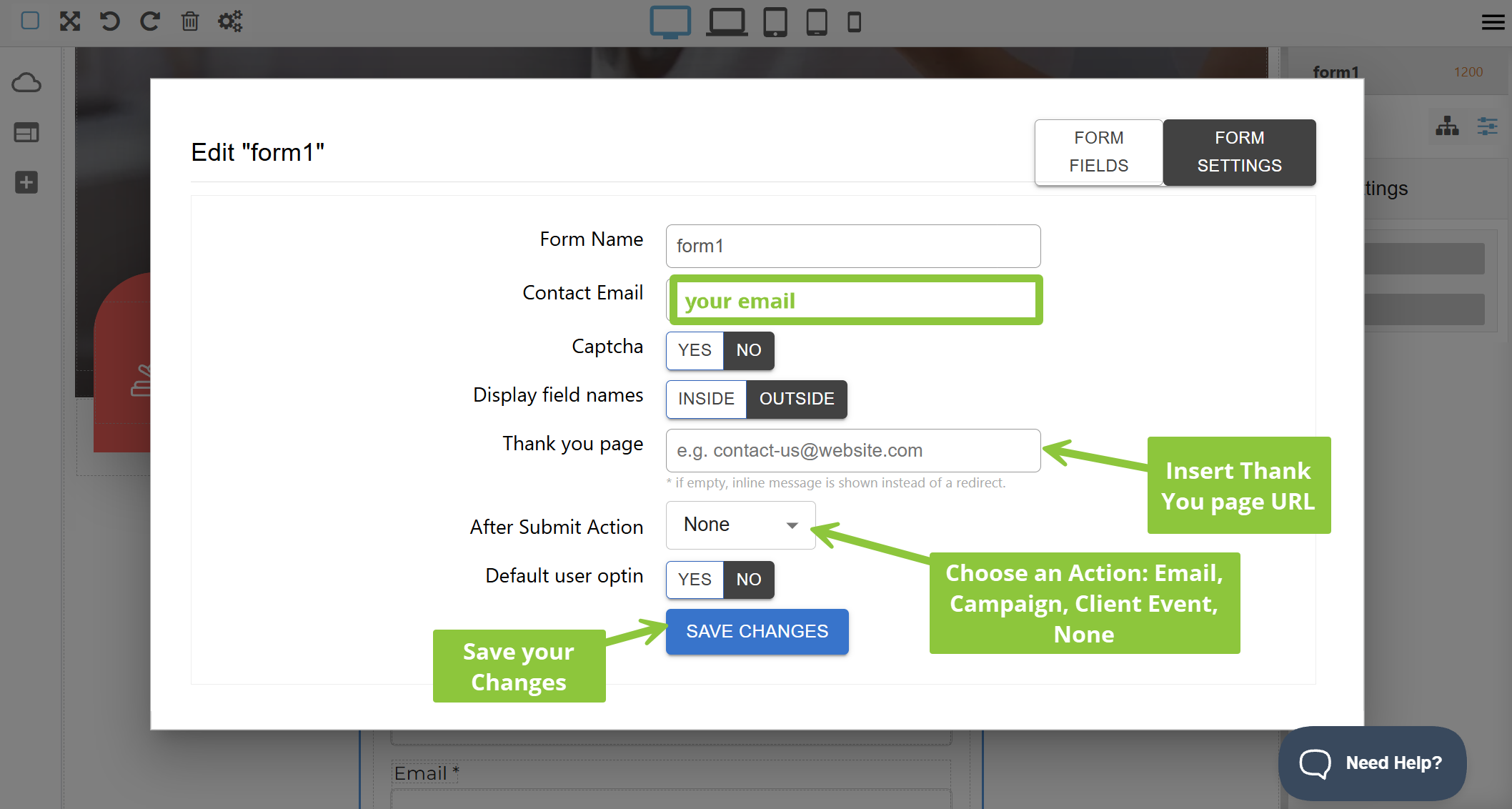Enable Default user optin YES
1512x809 pixels.
[x=695, y=580]
